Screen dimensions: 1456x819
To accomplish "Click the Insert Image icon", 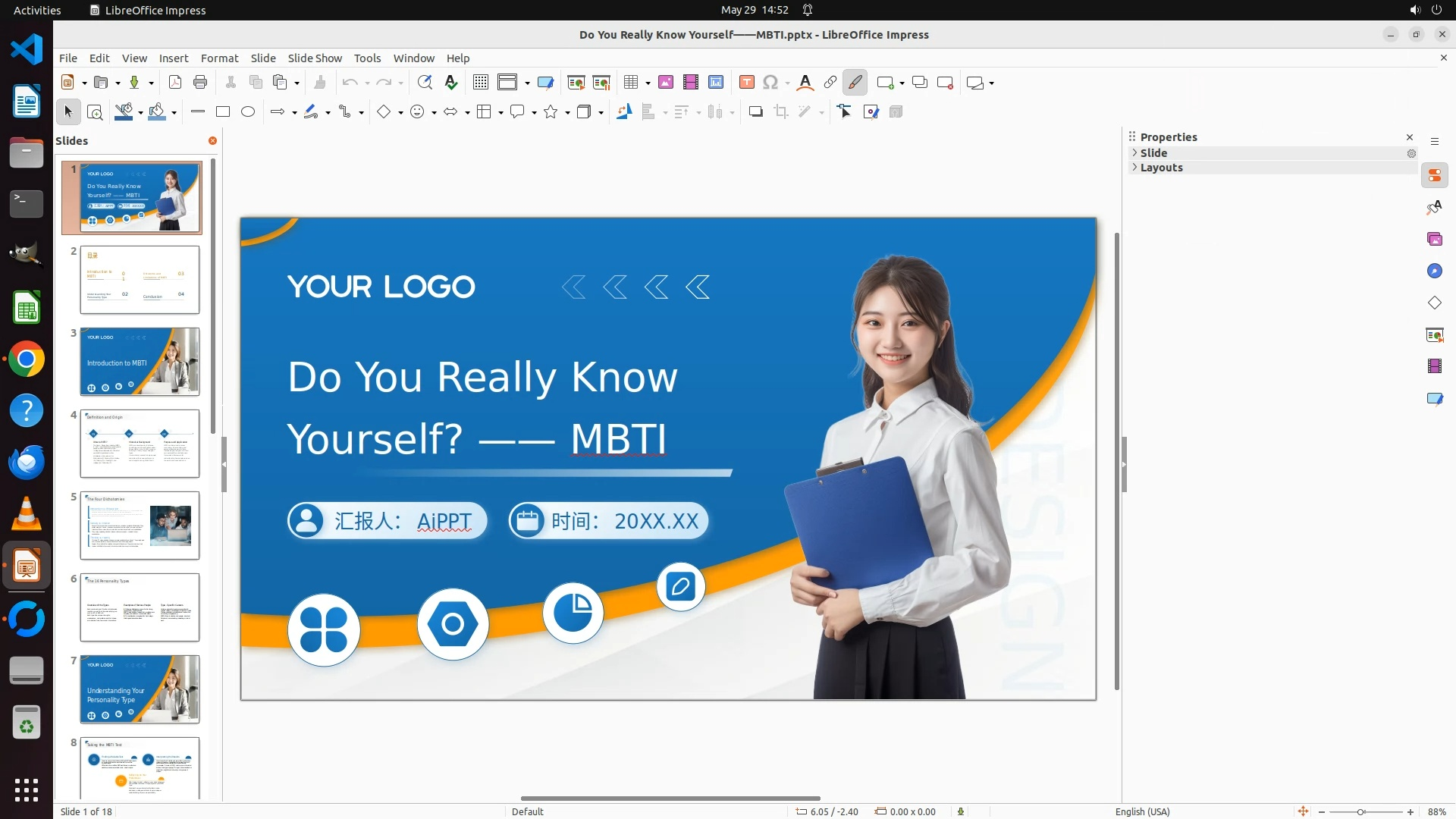I will pos(666,83).
